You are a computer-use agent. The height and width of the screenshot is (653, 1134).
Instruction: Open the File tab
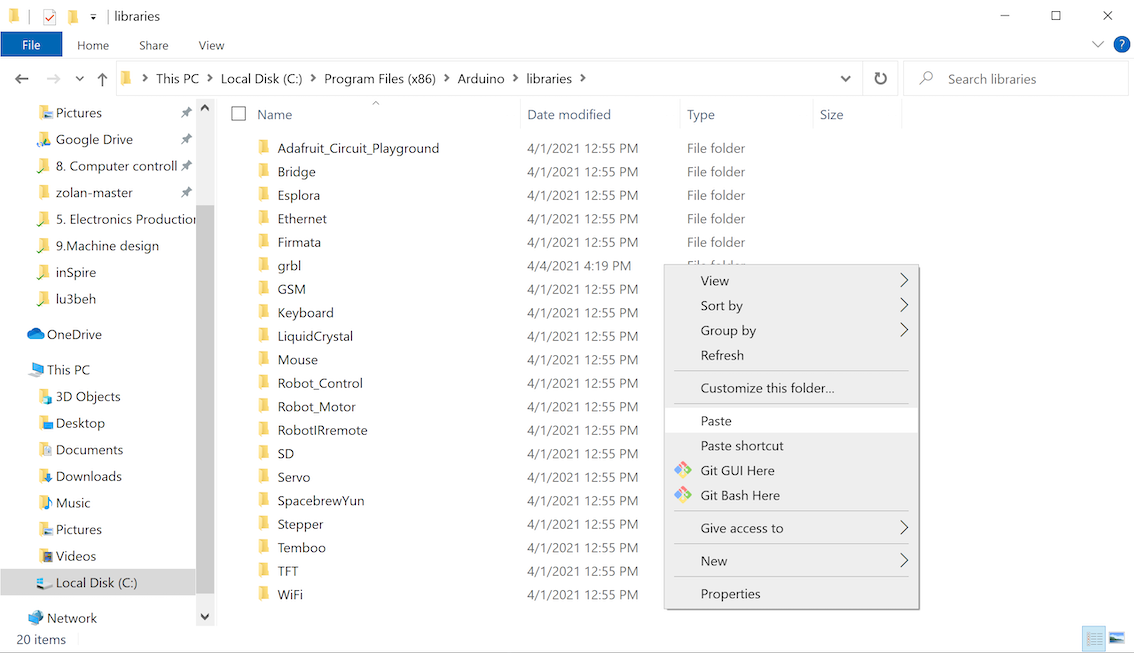click(31, 45)
